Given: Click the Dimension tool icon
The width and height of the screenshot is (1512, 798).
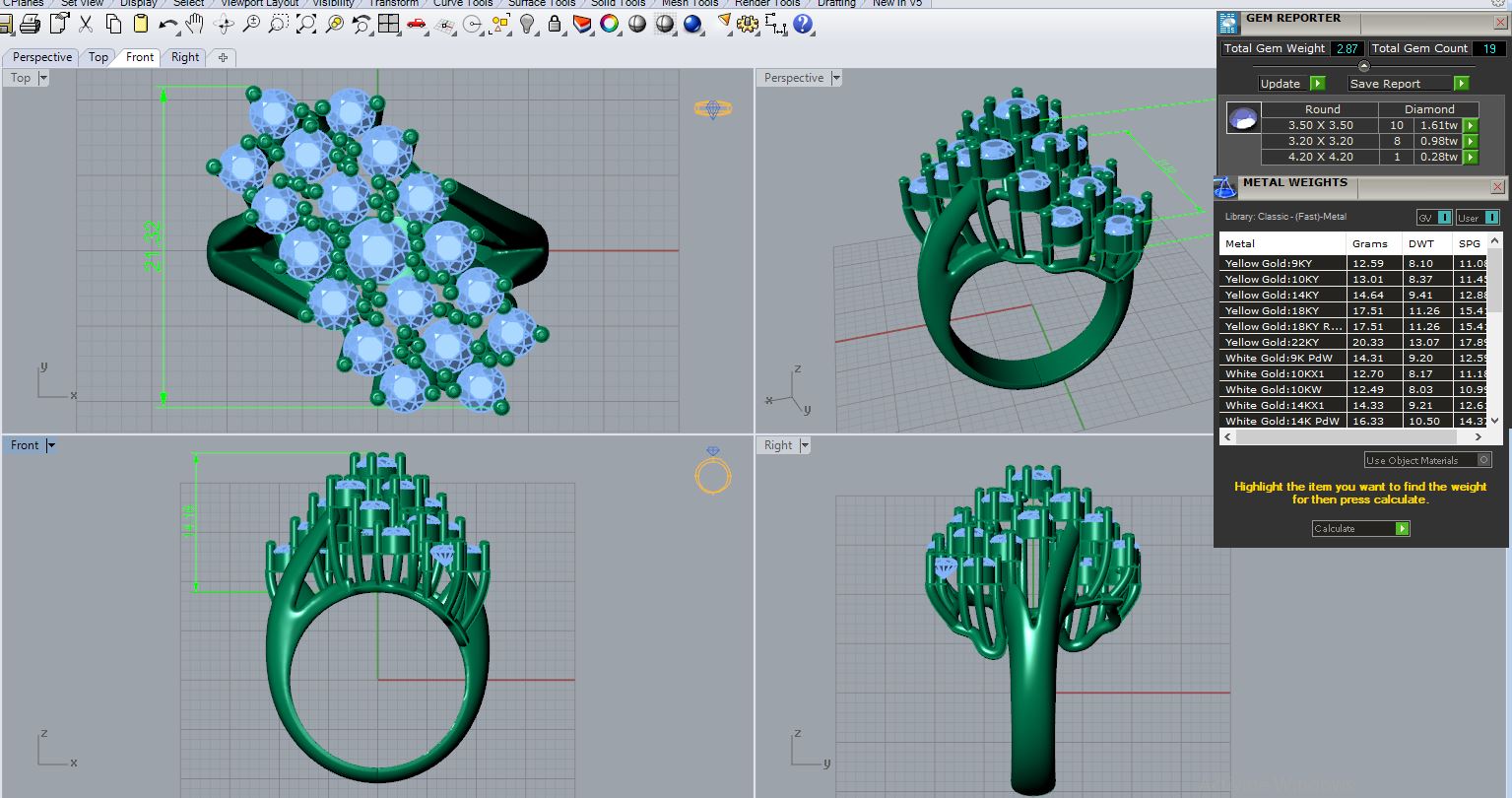Looking at the screenshot, I should tap(776, 24).
